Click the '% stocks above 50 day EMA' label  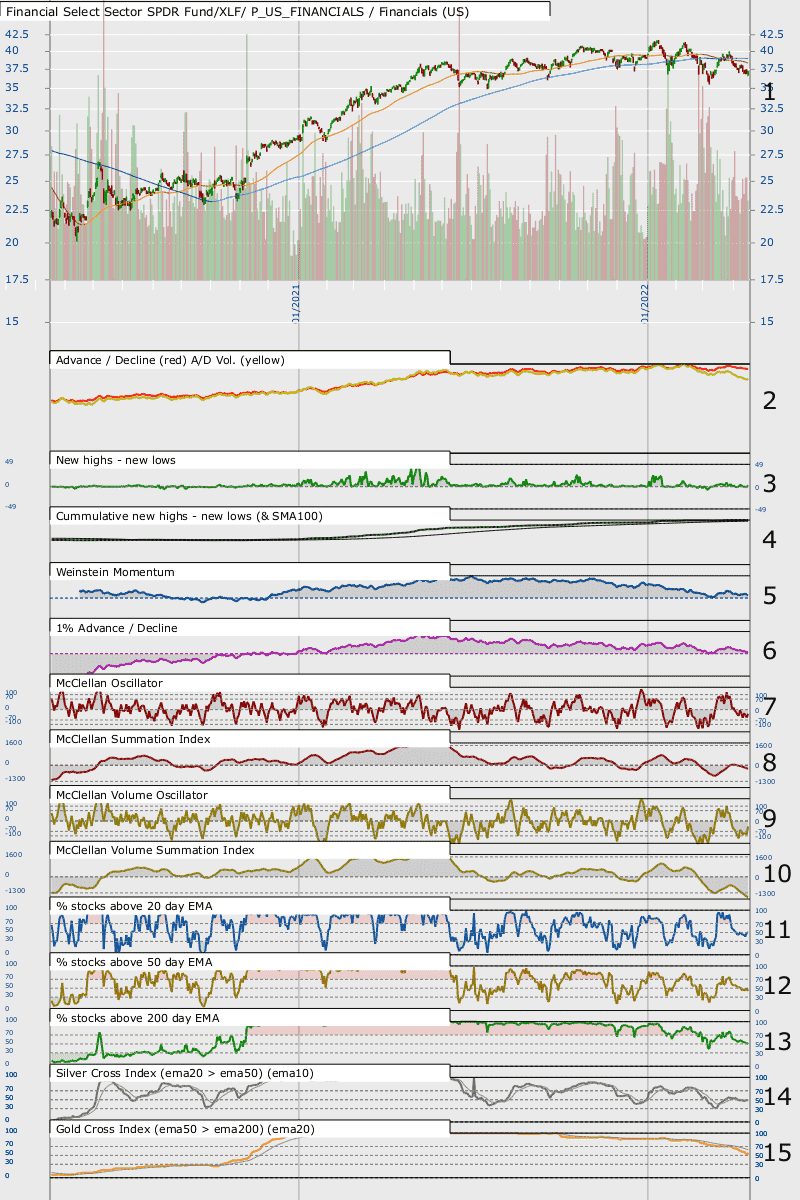[x=135, y=962]
